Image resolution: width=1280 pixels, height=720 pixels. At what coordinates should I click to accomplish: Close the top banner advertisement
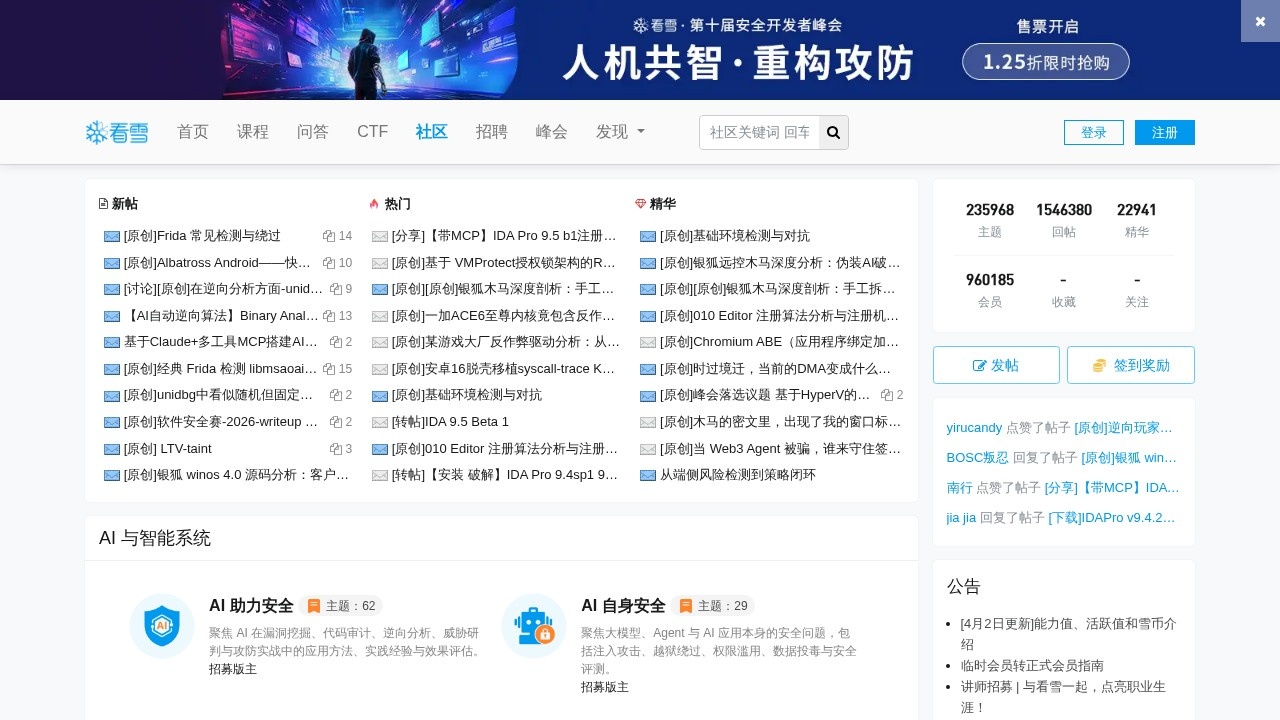pos(1260,21)
